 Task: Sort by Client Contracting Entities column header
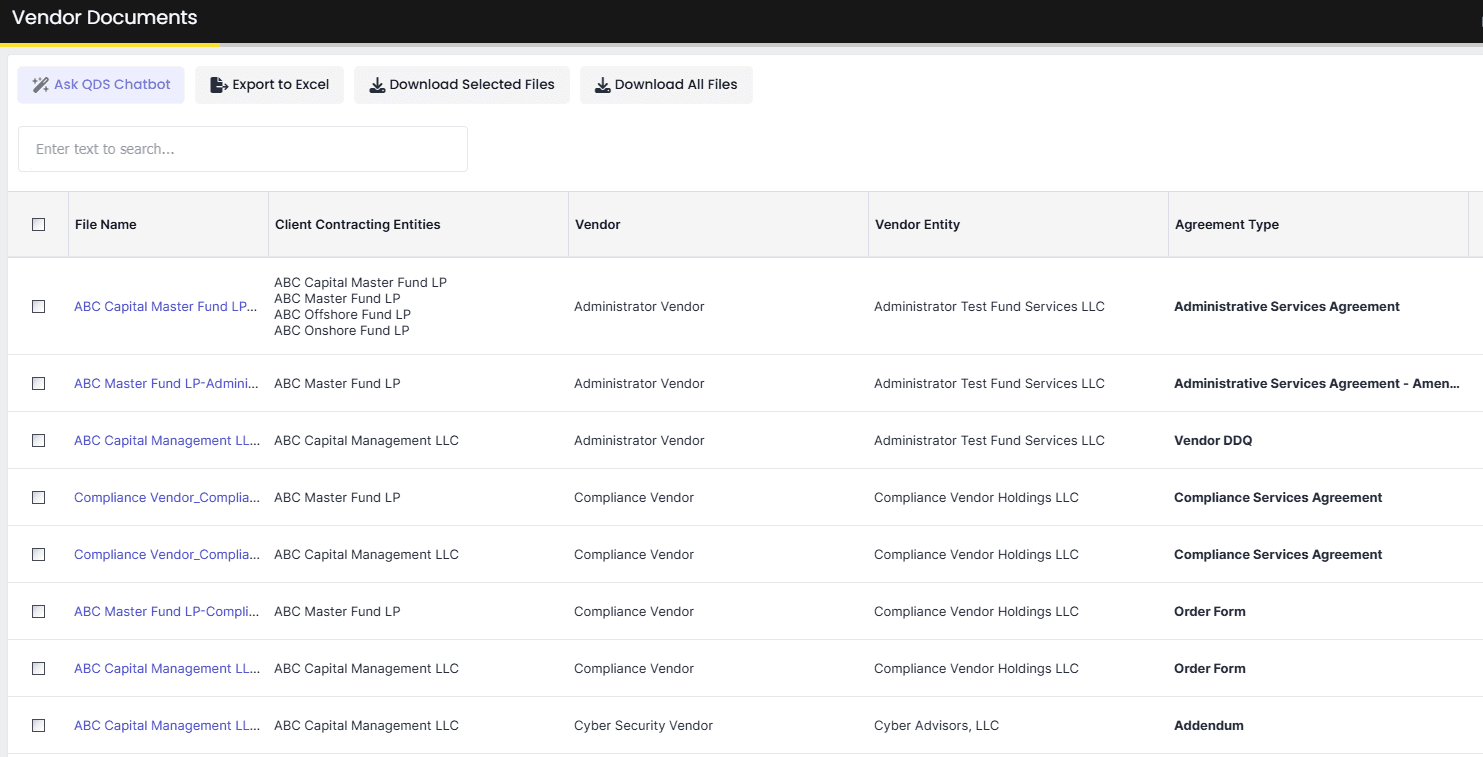click(x=418, y=225)
